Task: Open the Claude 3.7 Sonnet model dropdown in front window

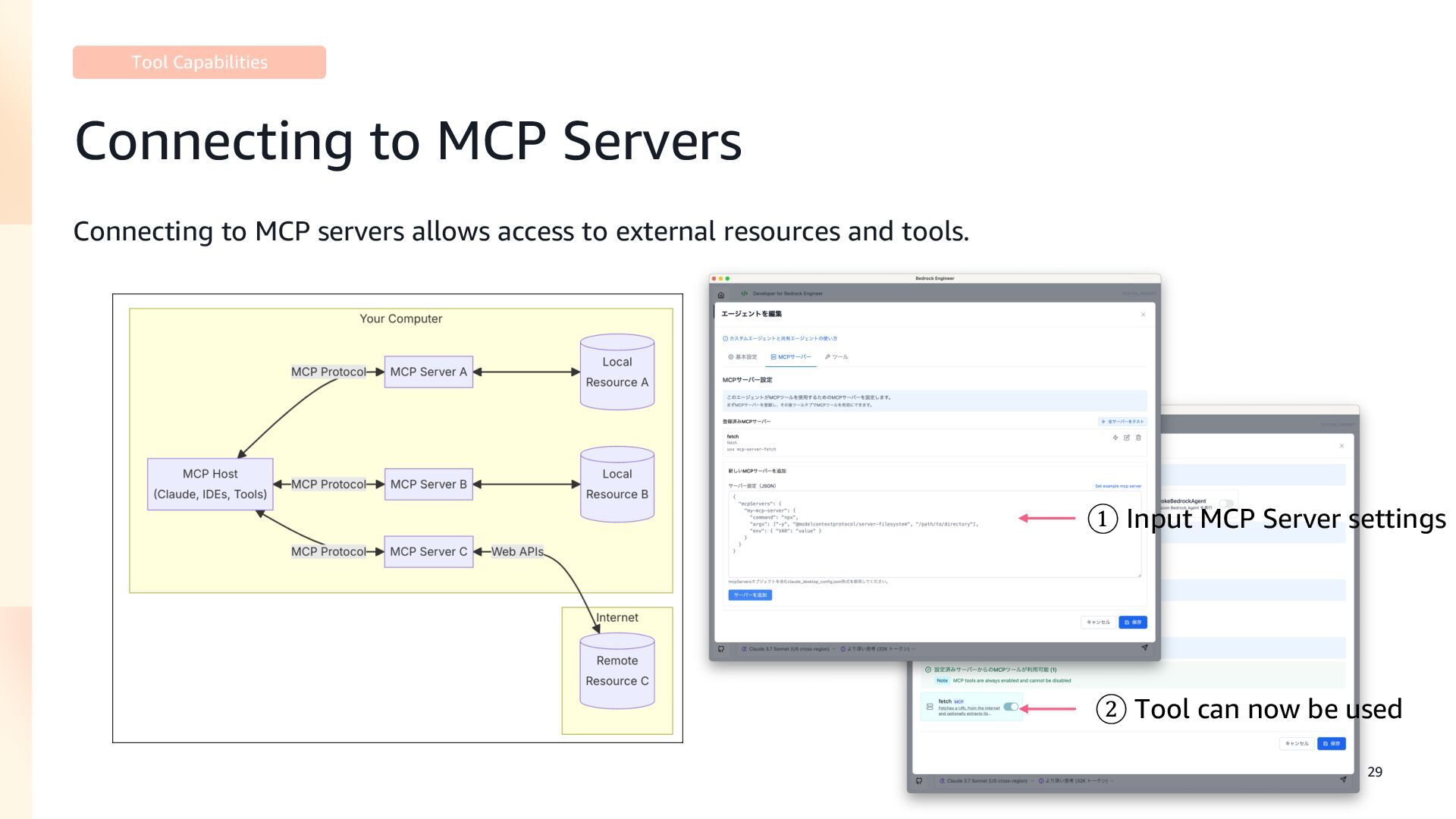Action: tap(788, 649)
